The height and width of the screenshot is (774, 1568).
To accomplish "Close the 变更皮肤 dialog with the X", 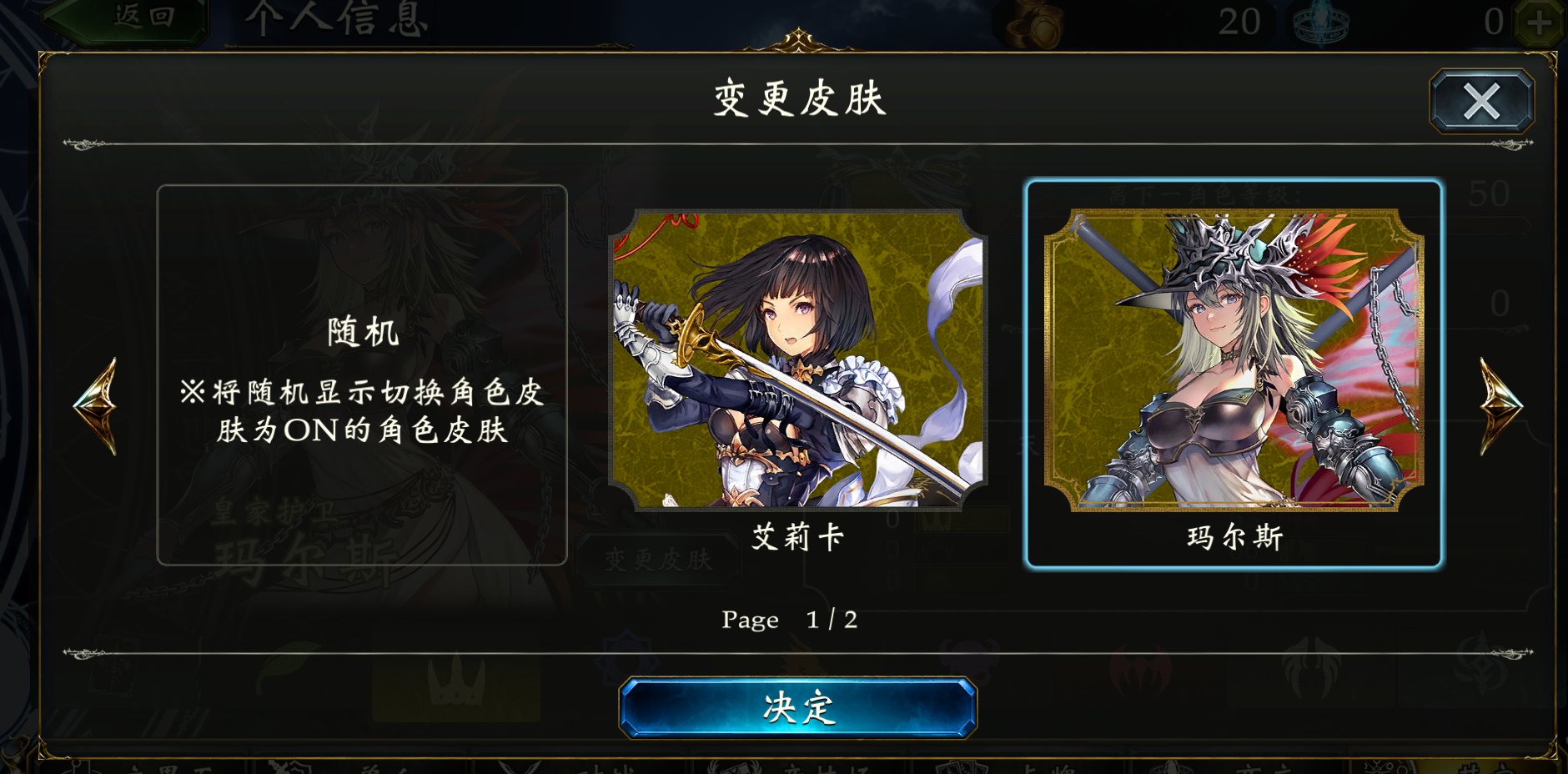I will [x=1481, y=102].
